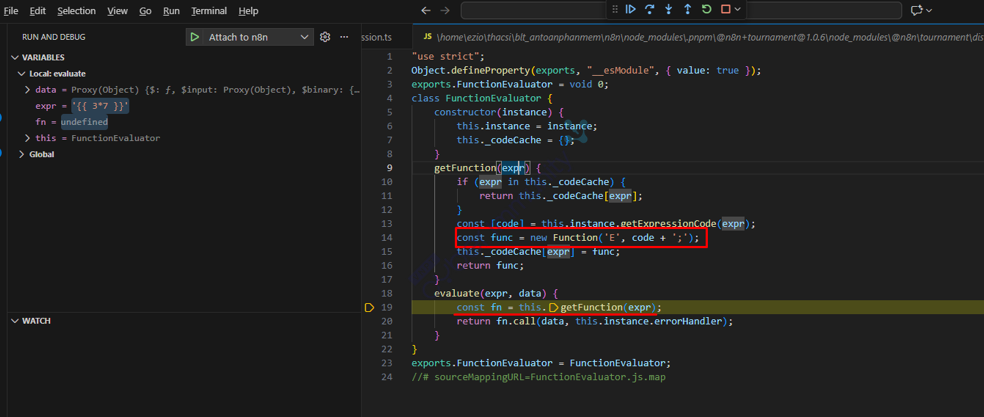Select the expr variable value '{{ 3*7 }}'
984x417 pixels.
click(x=100, y=106)
